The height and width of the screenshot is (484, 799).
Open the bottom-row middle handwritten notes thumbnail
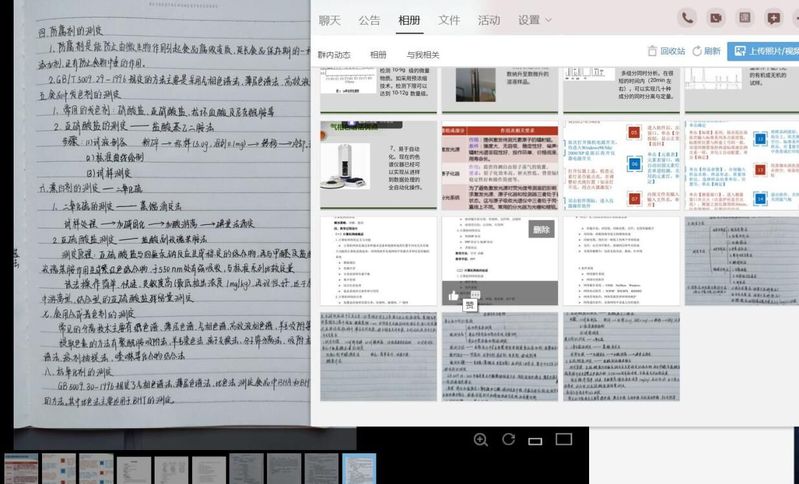click(x=500, y=356)
